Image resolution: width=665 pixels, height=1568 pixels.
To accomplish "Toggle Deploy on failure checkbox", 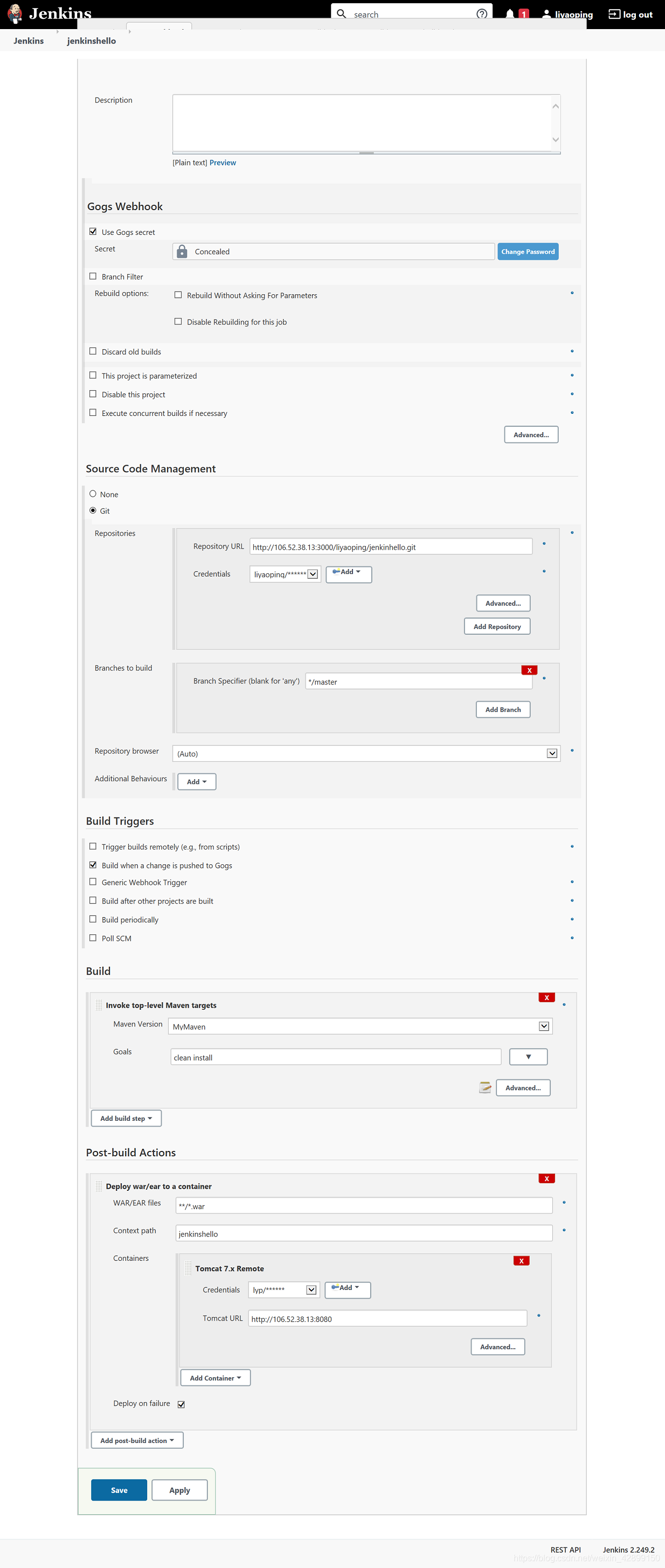I will (x=181, y=1404).
